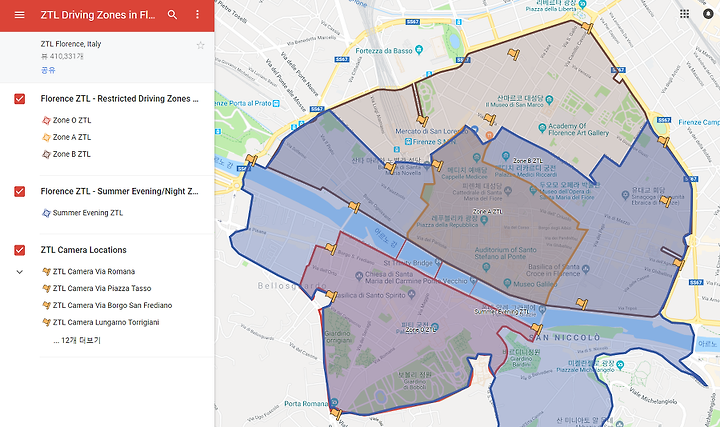Click the Google account avatar
The height and width of the screenshot is (427, 720).
[x=709, y=13]
